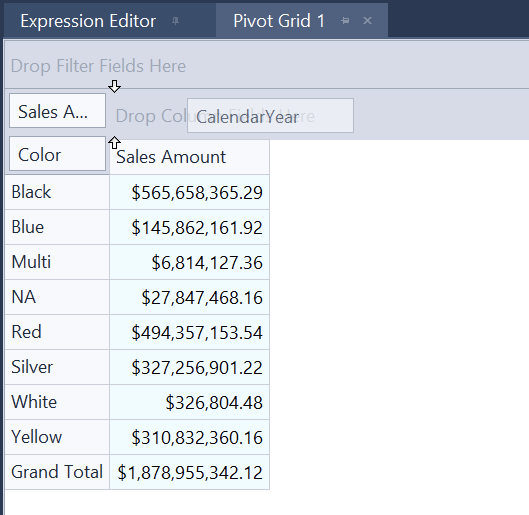Select the Multi row header

click(x=57, y=262)
